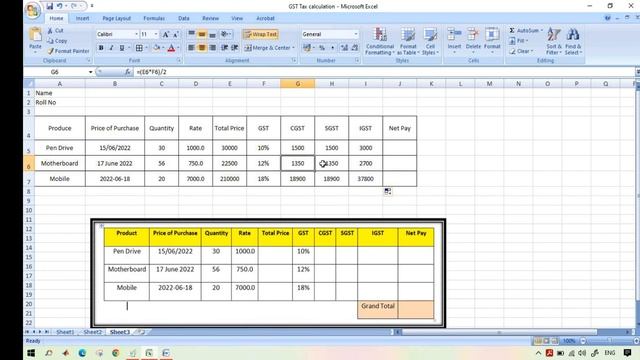
Task: Activate the Format Painter
Action: (68, 51)
